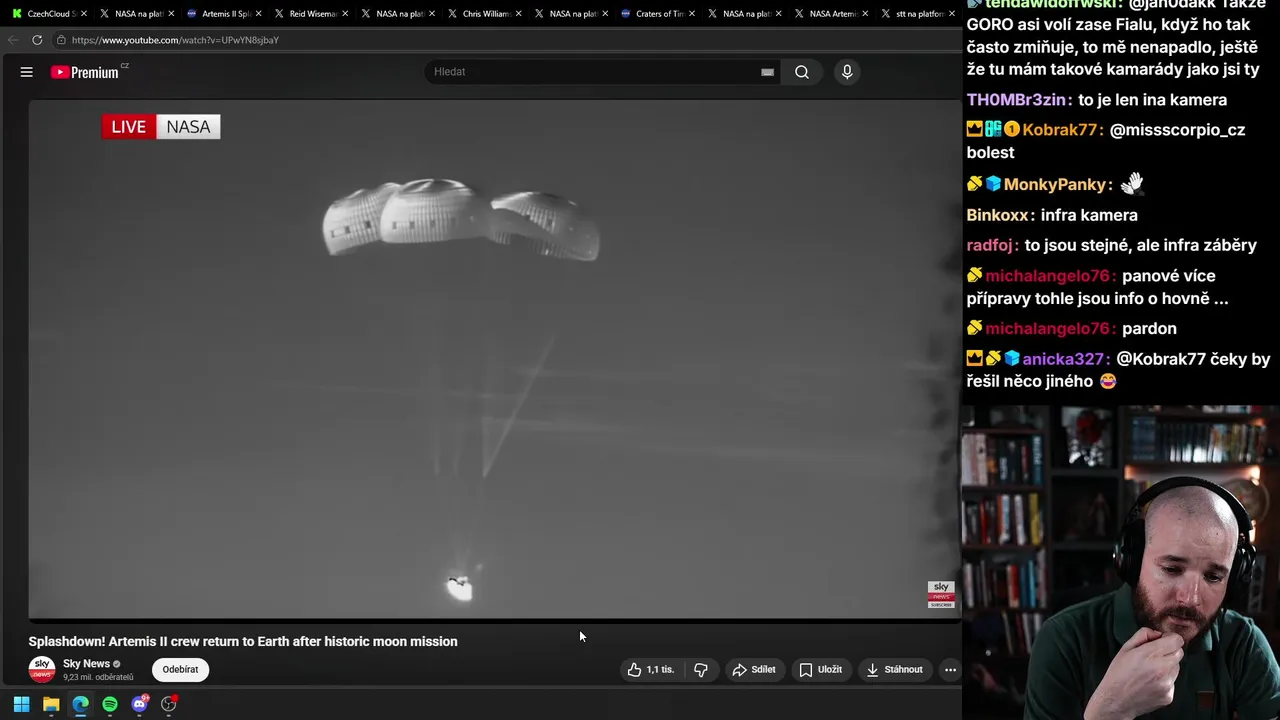The image size is (1280, 720).
Task: Open Spotify from the taskbar
Action: click(110, 704)
